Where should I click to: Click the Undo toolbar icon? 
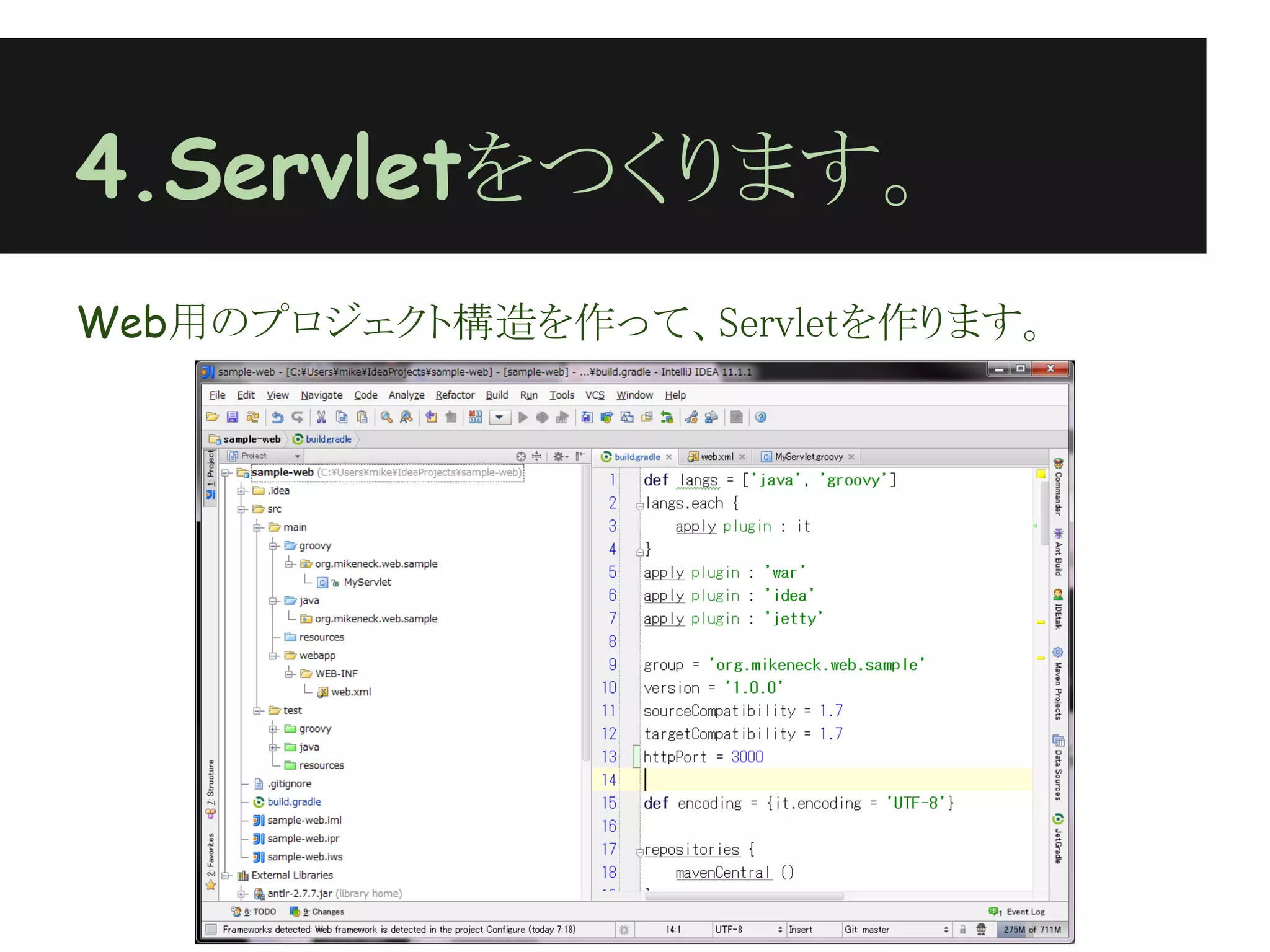[x=277, y=417]
